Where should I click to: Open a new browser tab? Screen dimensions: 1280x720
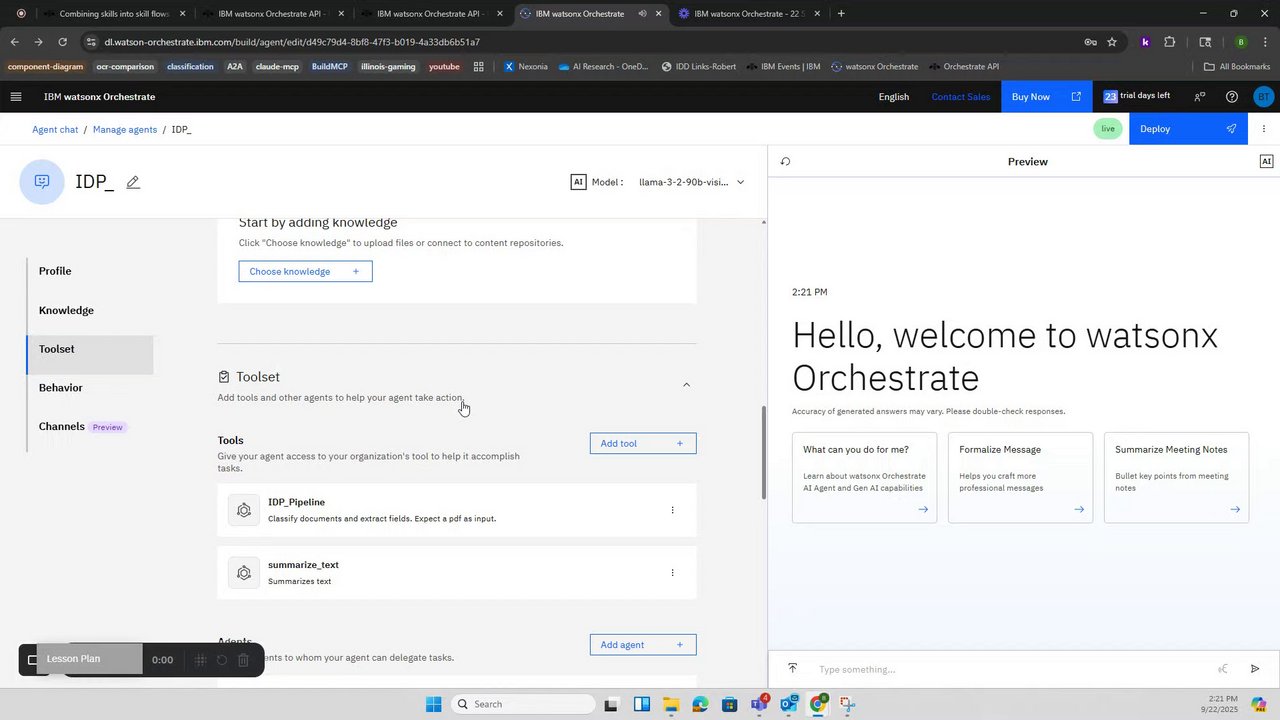841,14
